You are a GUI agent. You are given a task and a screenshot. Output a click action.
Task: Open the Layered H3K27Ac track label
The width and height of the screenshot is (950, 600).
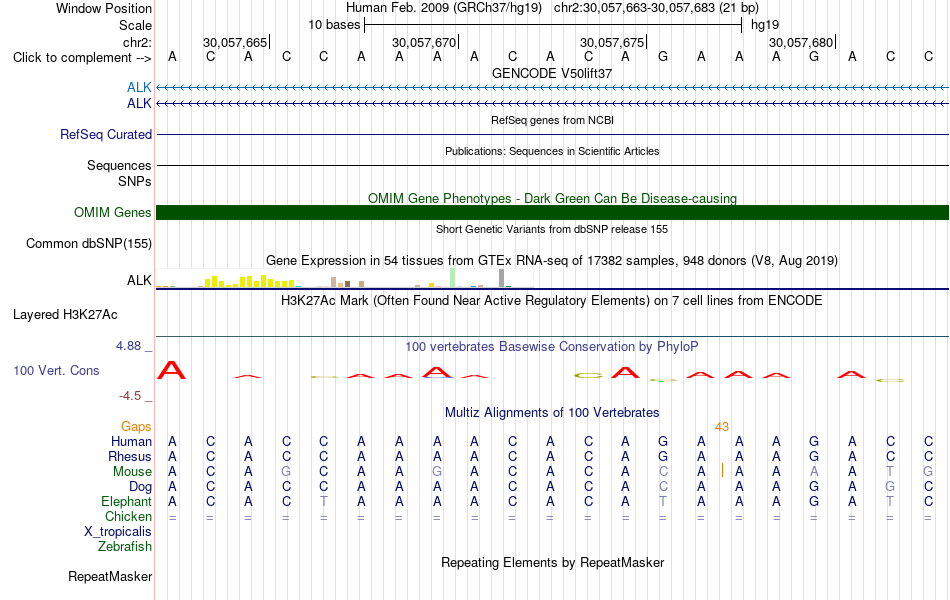(65, 315)
